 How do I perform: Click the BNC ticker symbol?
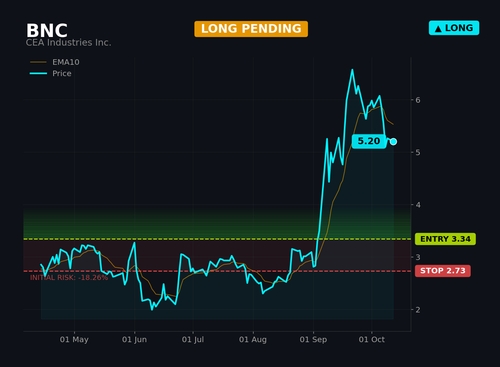(x=47, y=31)
